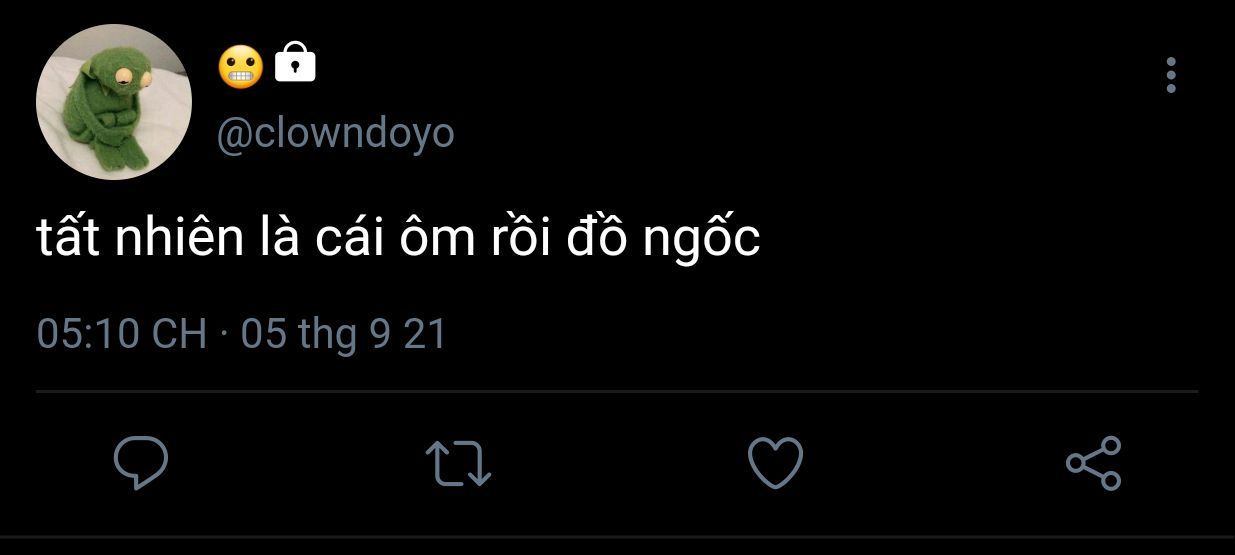Retweet this post using the arrows icon
The image size is (1235, 555).
point(458,464)
